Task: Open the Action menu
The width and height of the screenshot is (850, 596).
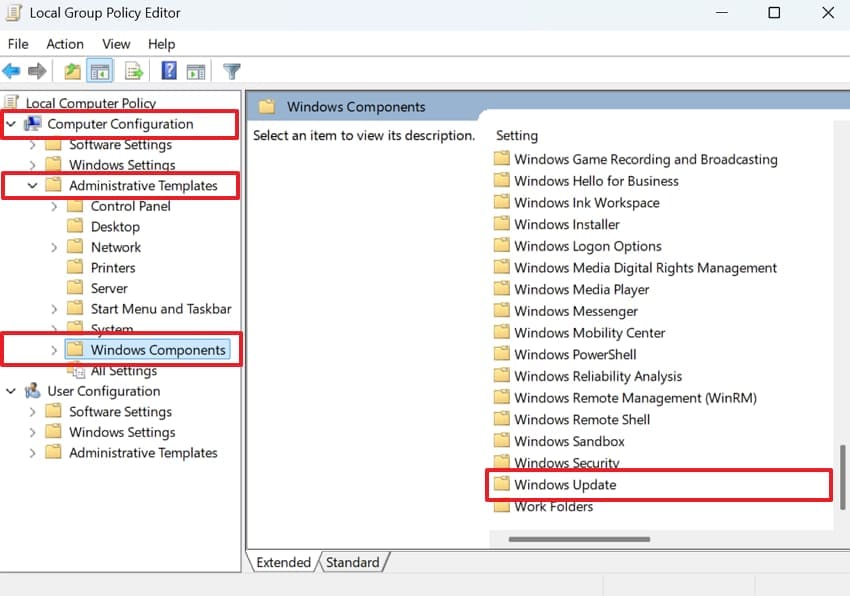Action: pos(65,44)
